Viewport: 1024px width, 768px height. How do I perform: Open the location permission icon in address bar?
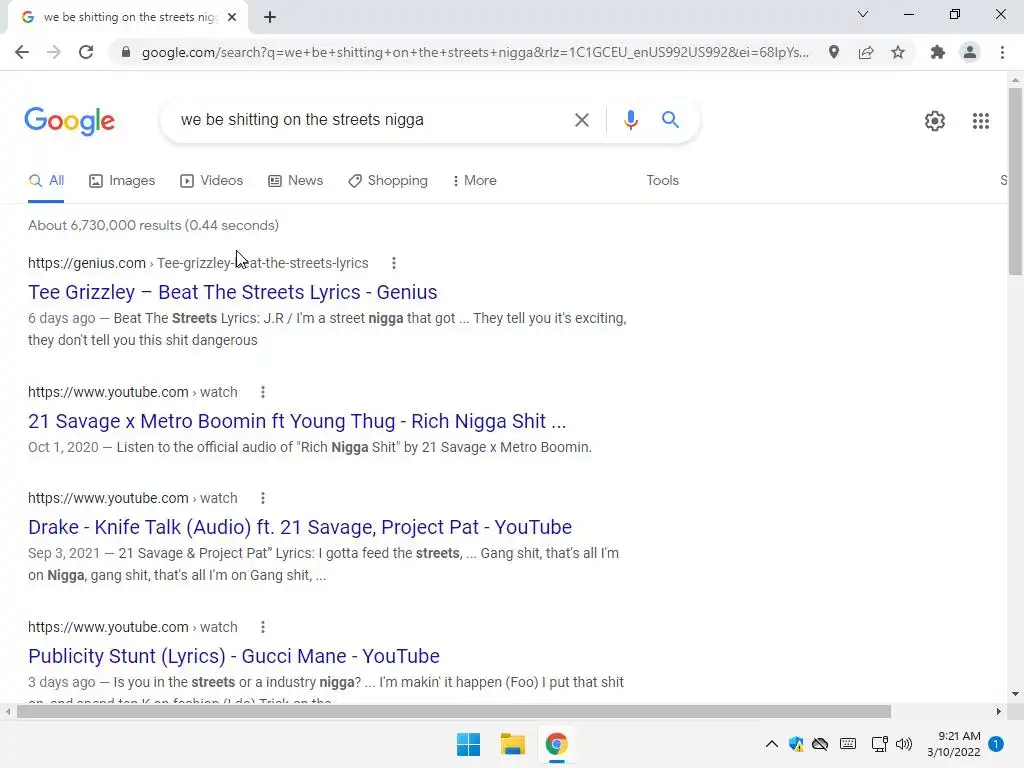[x=833, y=52]
